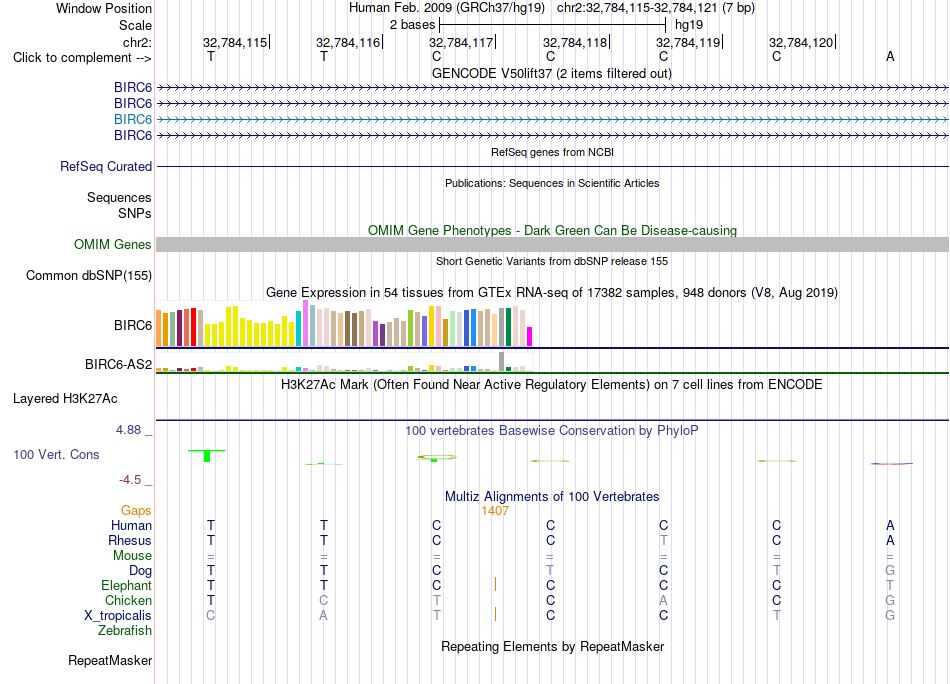Click the GENCODE V50lift37 track title
This screenshot has width=950, height=684.
click(552, 73)
